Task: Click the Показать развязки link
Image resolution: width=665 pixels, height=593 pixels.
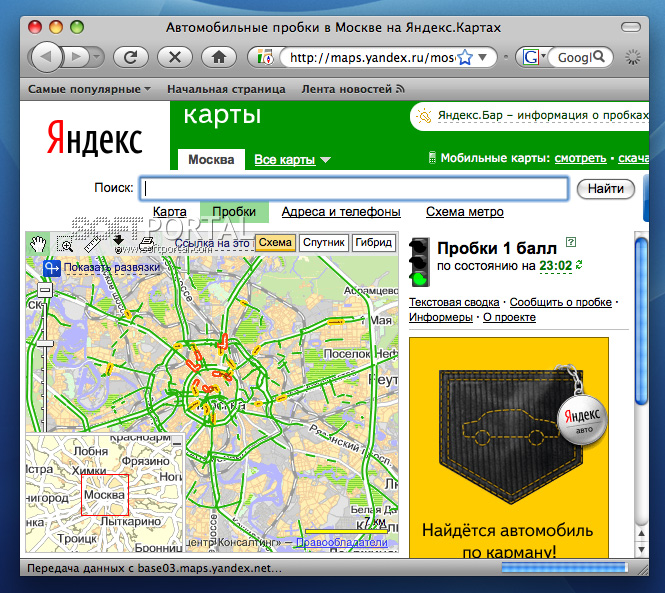Action: click(x=112, y=267)
